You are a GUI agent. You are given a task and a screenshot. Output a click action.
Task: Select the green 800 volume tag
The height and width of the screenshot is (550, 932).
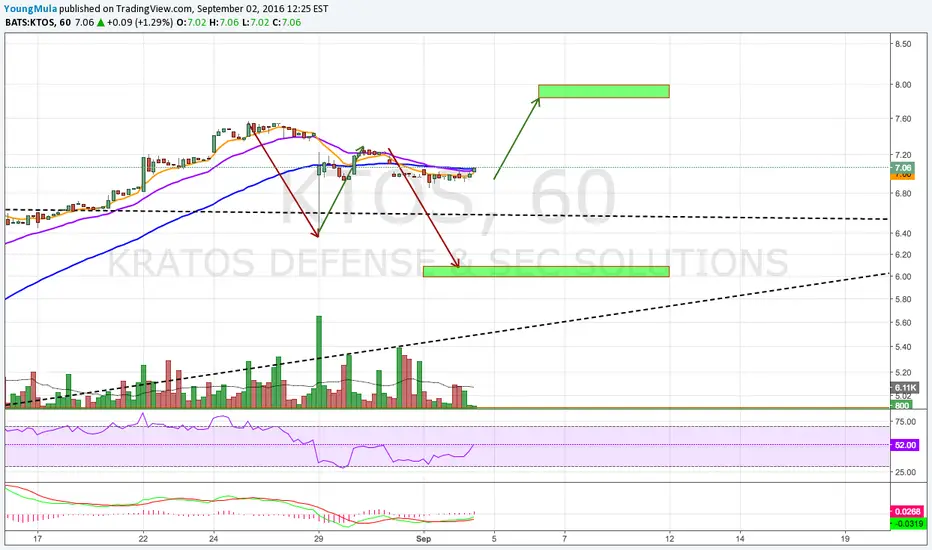click(x=902, y=406)
